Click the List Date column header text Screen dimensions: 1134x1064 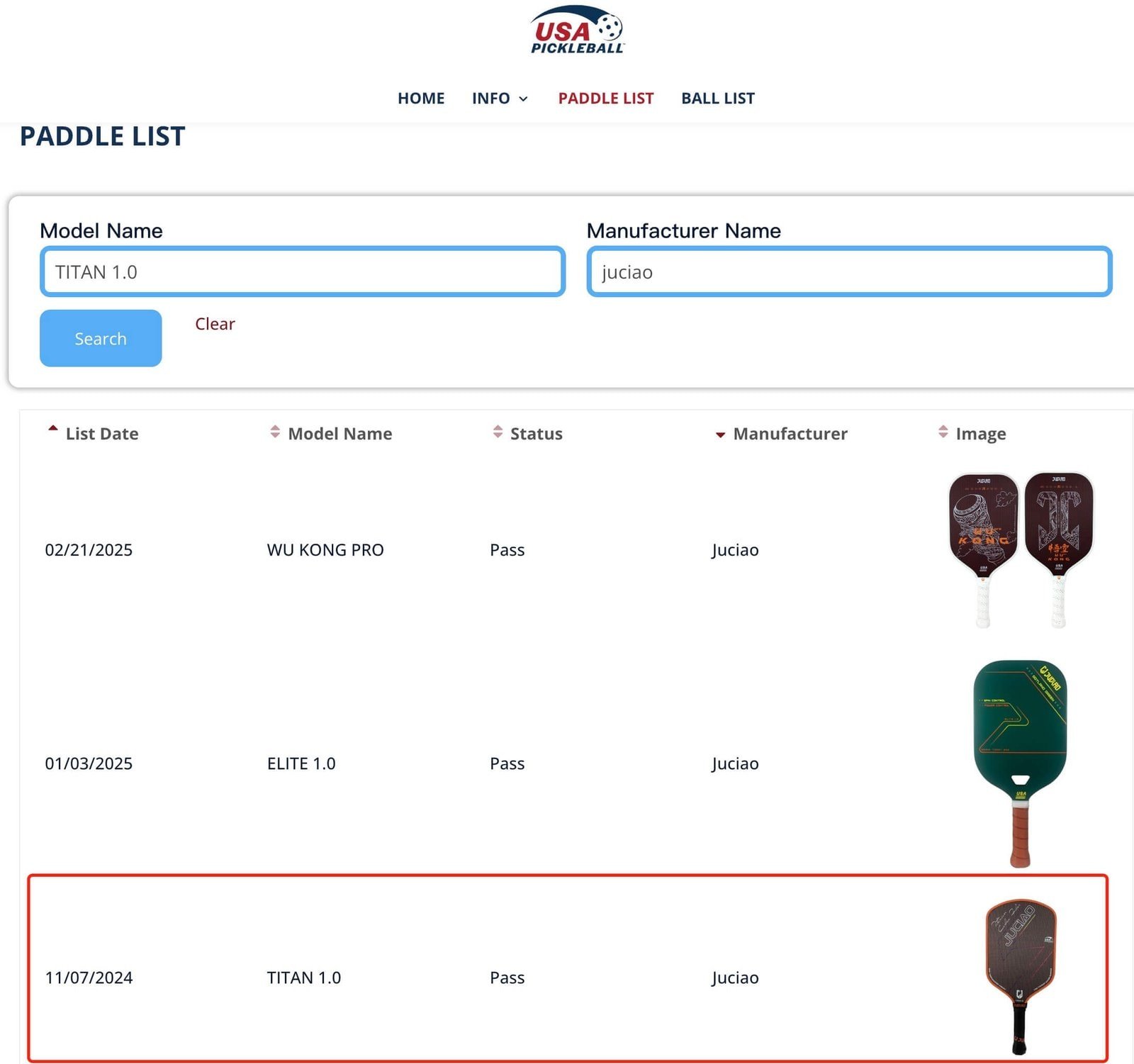[102, 434]
